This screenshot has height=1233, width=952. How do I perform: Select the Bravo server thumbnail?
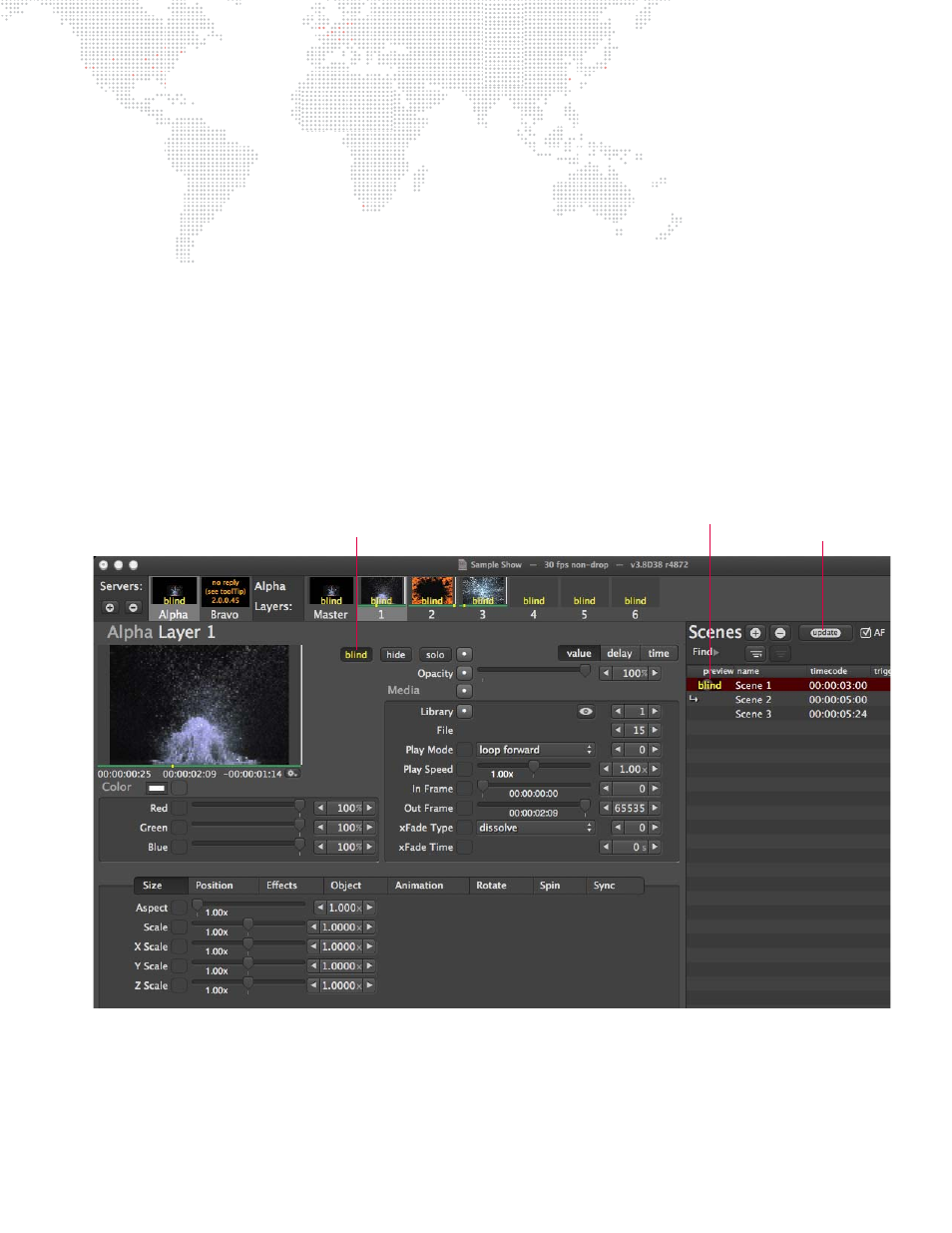225,598
